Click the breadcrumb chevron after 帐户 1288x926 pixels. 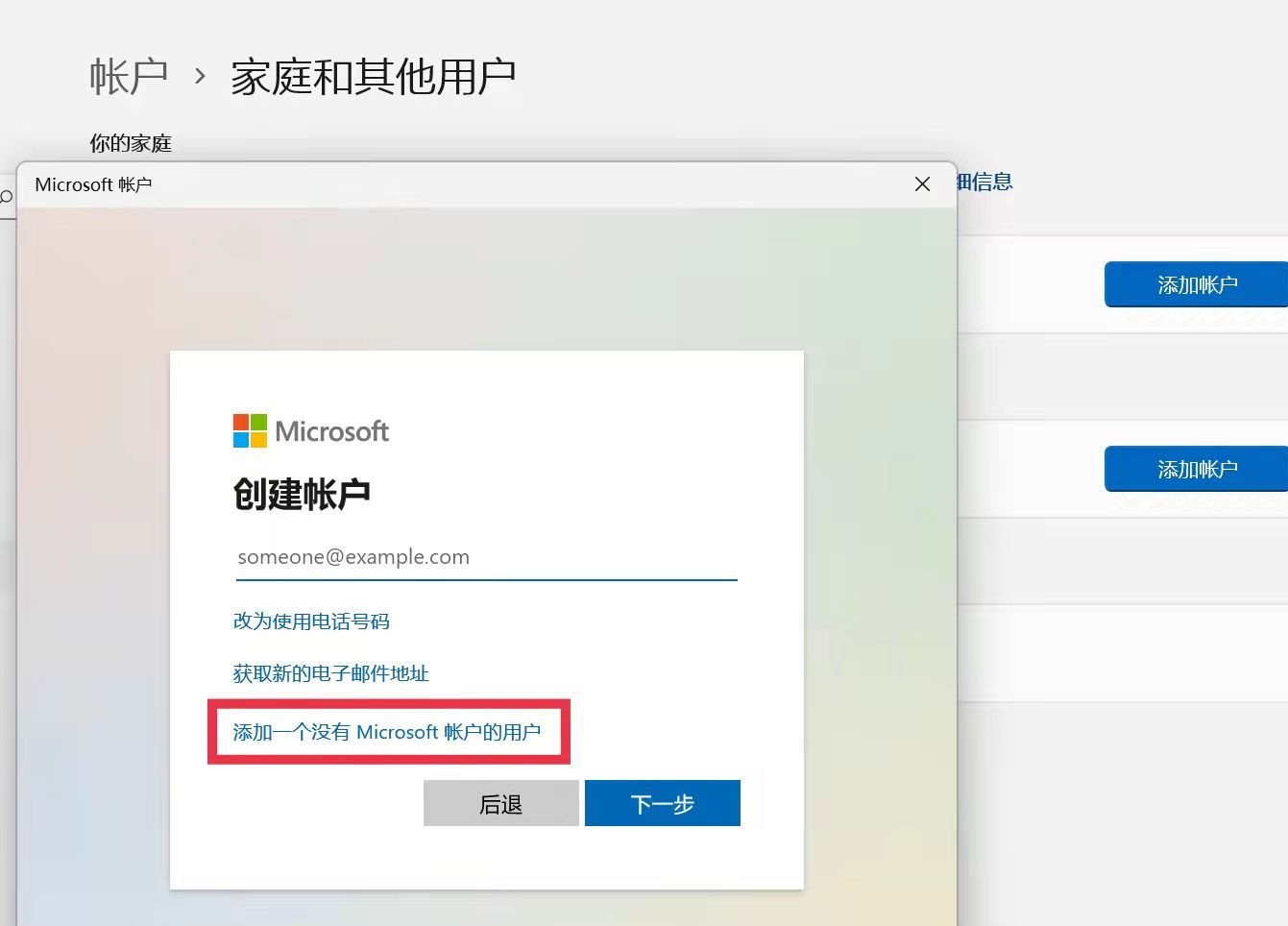(200, 76)
